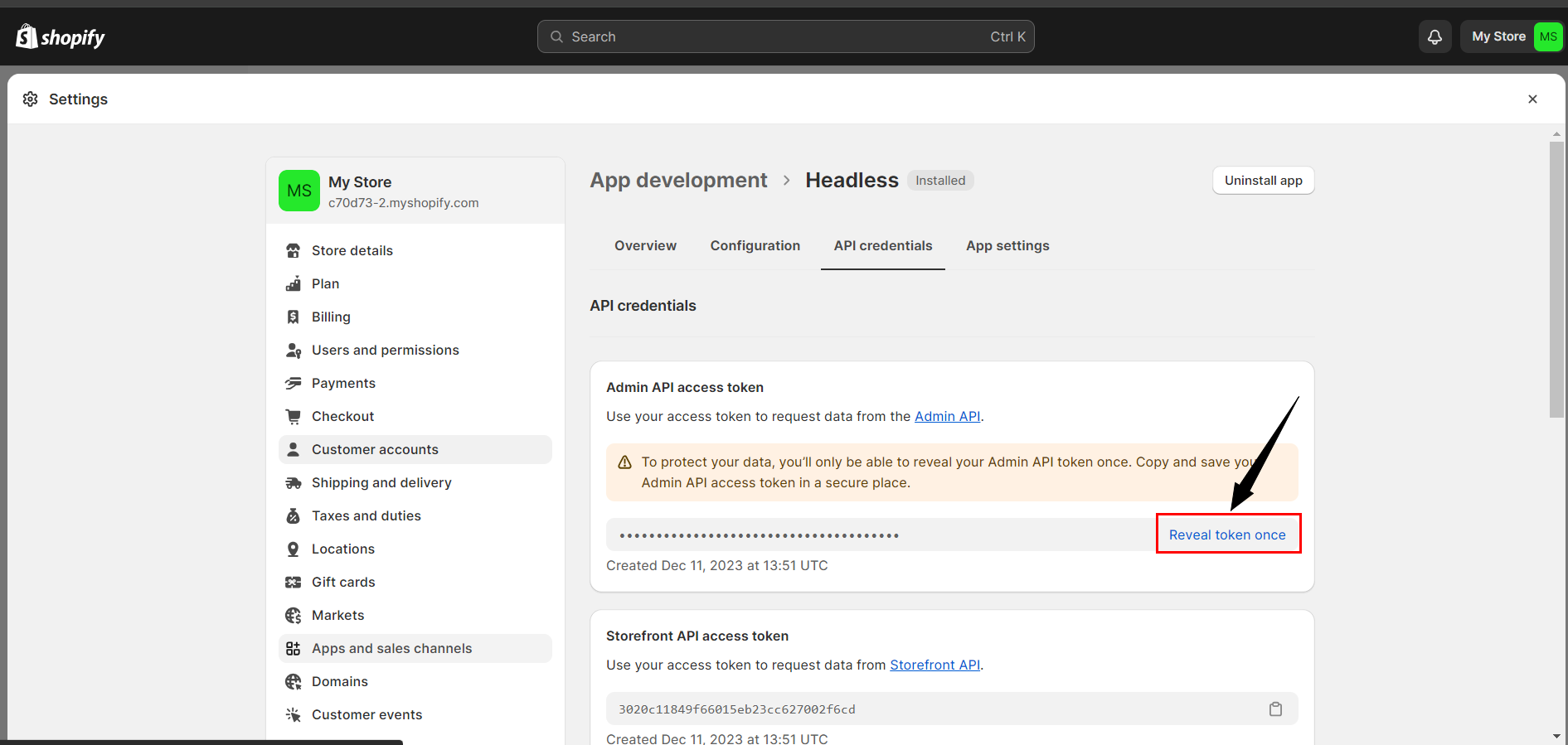Open the My Store account menu

1512,36
